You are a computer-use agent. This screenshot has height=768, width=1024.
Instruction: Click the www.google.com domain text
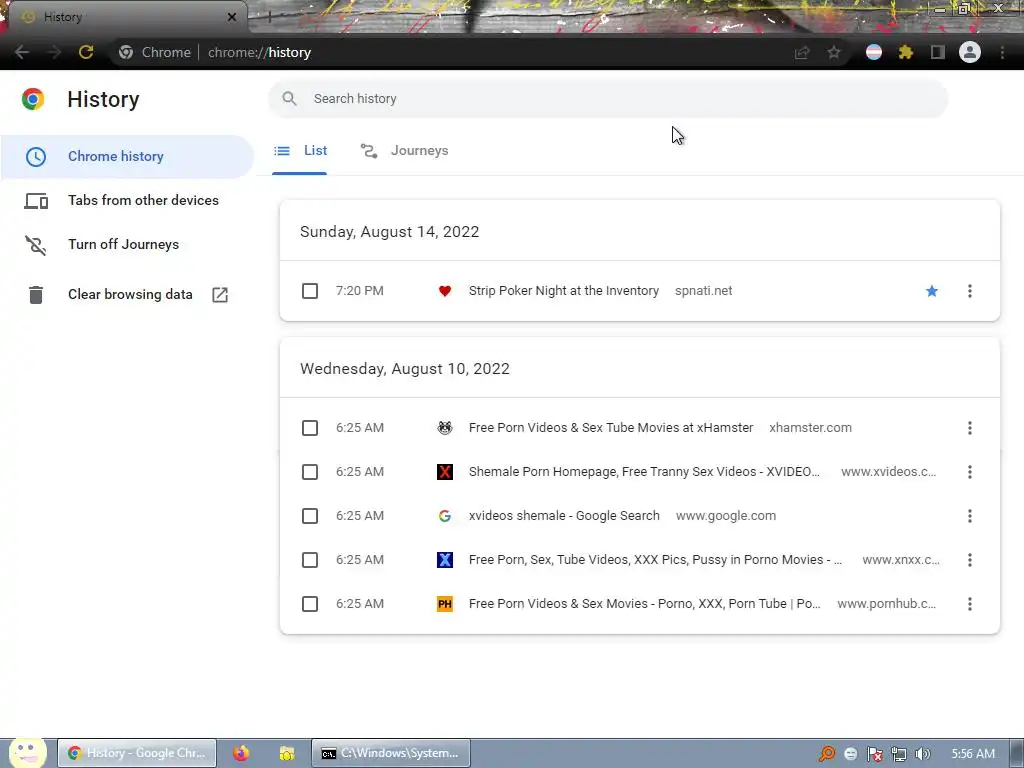click(726, 516)
